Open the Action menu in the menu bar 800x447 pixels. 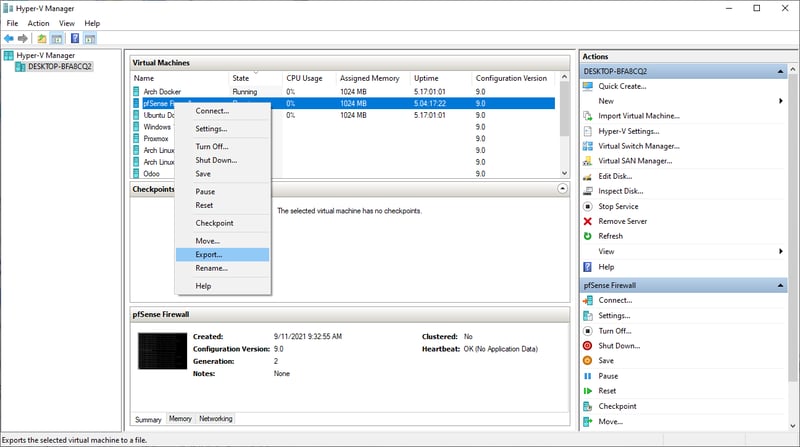[x=38, y=23]
